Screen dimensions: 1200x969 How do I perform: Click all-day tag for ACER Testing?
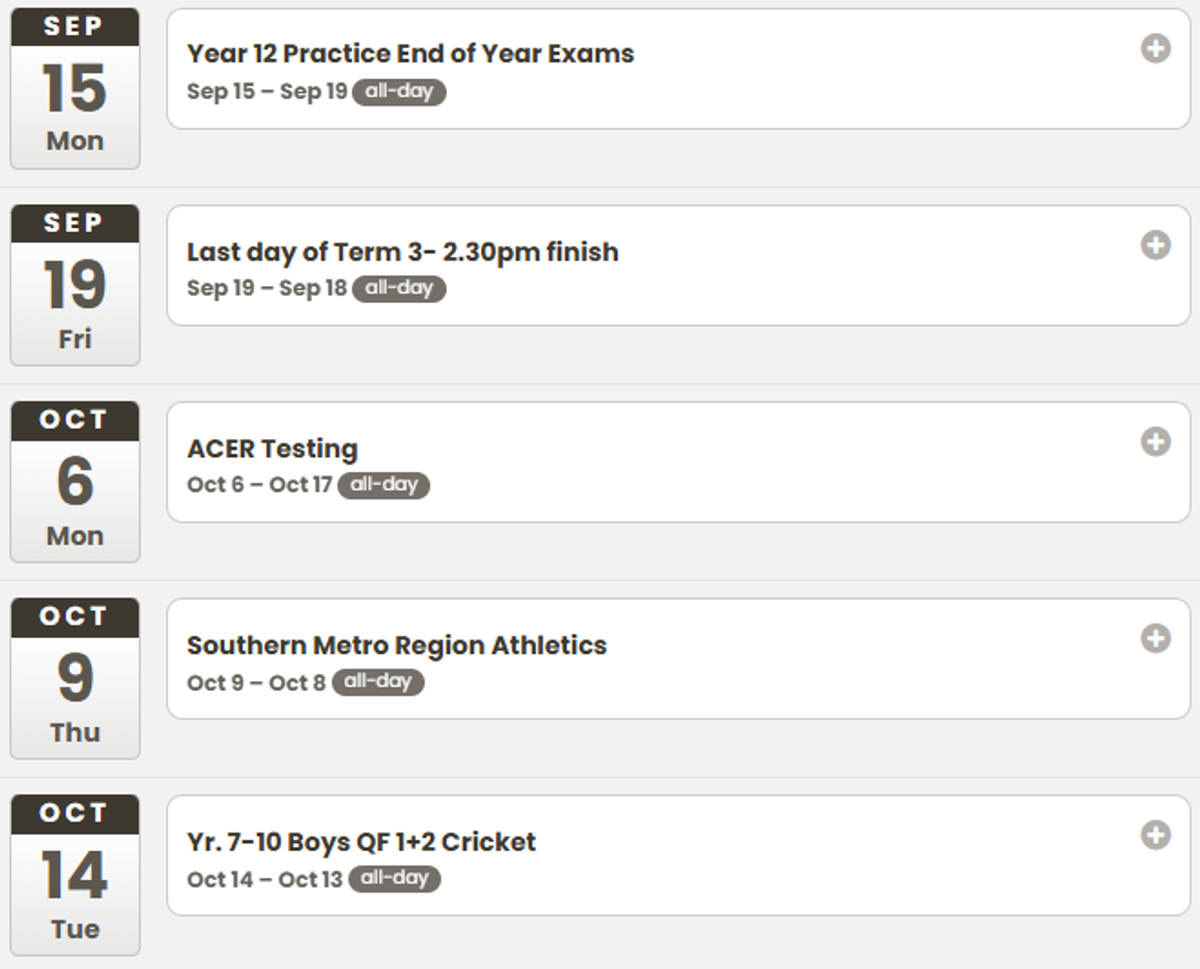coord(383,485)
